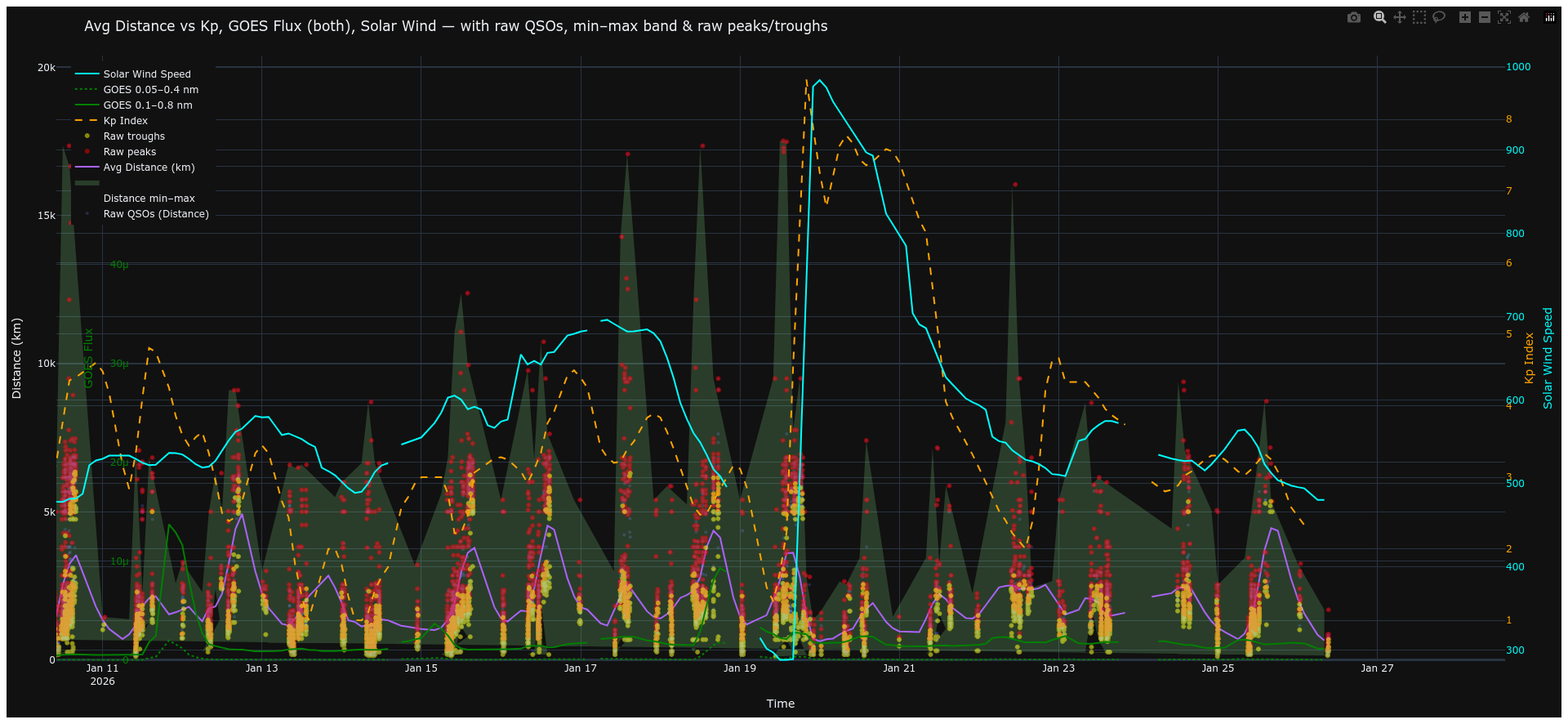The width and height of the screenshot is (1568, 724).
Task: Click the 'Jan 21' x-axis tick label
Action: click(x=899, y=668)
